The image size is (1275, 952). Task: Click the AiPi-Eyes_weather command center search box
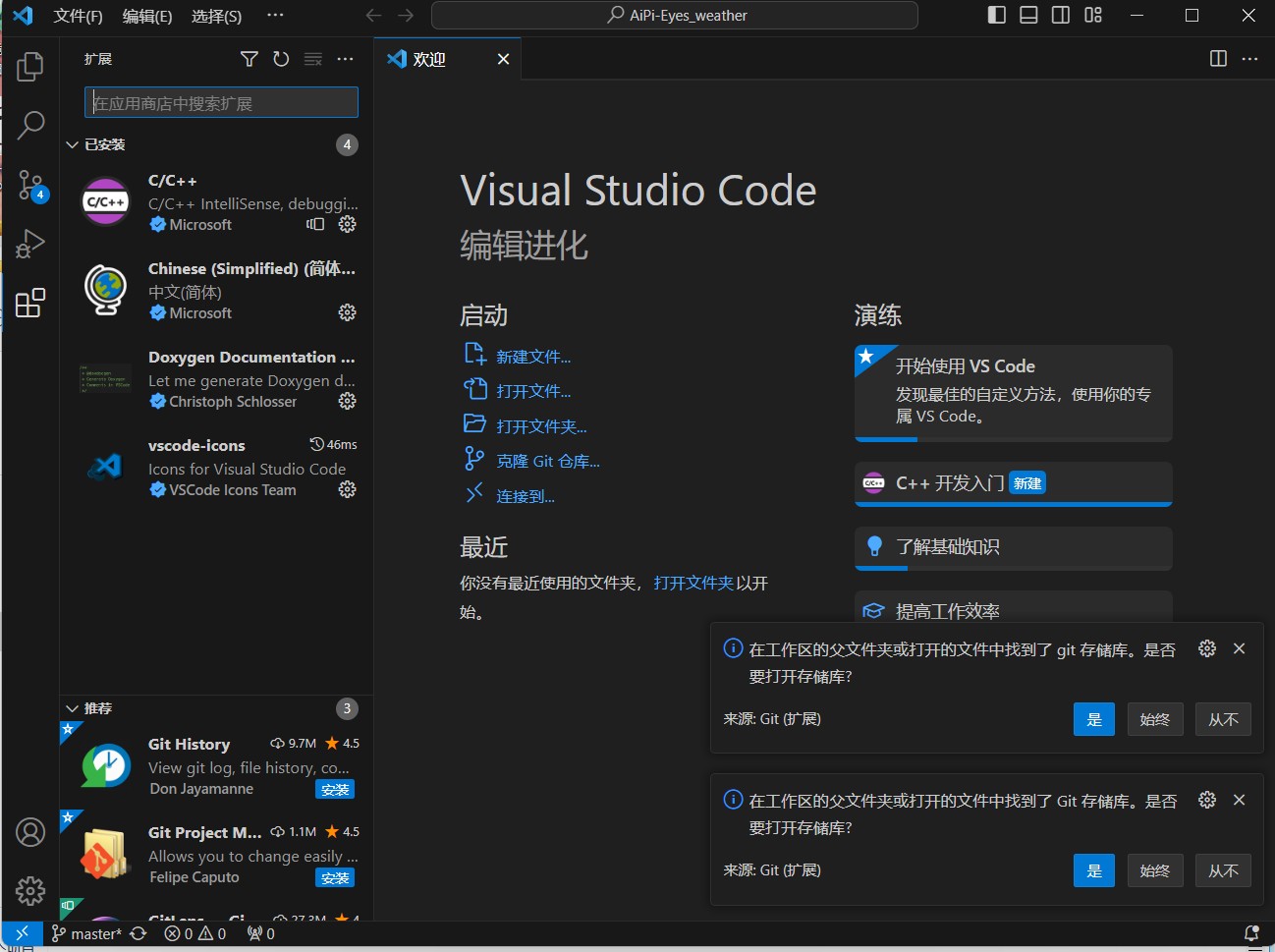(x=675, y=15)
